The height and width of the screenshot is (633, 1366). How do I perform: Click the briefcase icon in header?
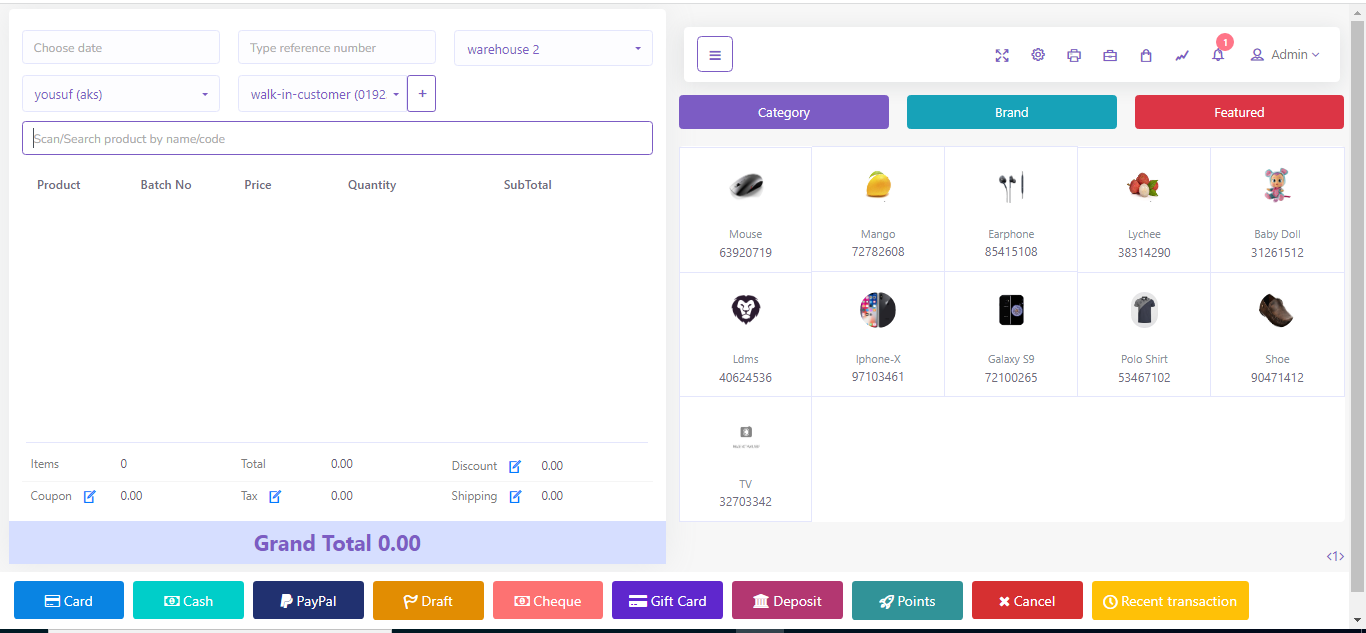click(1110, 55)
